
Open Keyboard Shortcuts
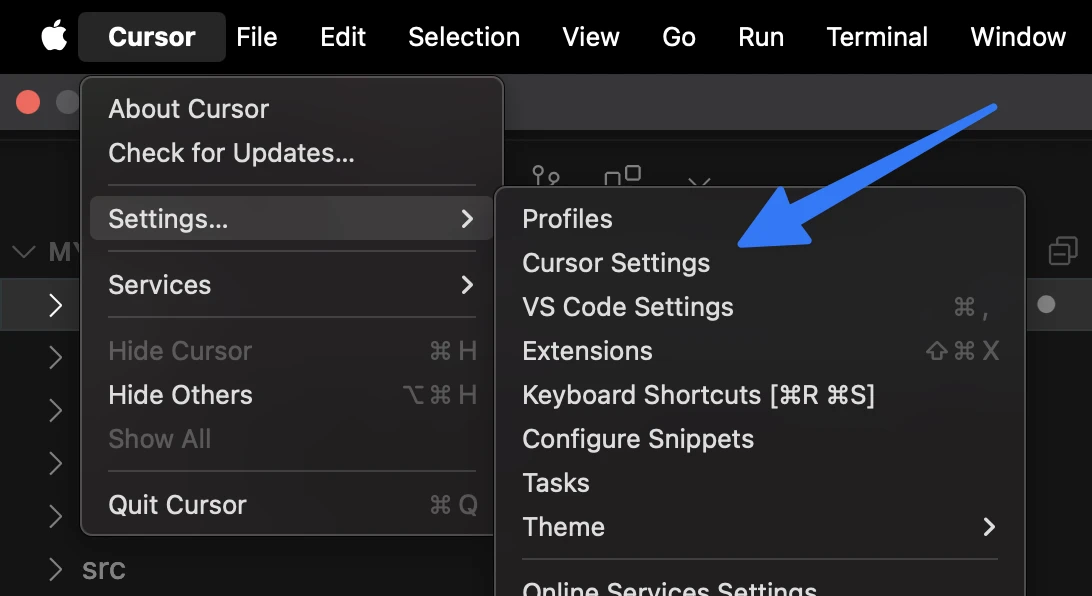698,395
